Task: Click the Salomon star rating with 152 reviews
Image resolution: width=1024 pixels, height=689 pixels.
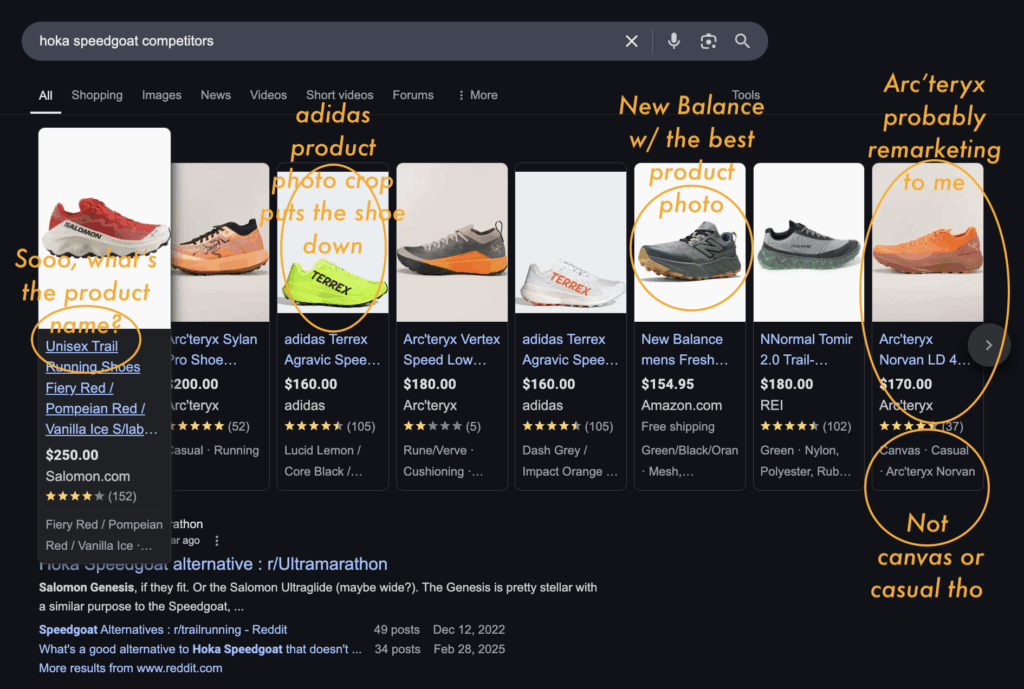Action: [91, 496]
